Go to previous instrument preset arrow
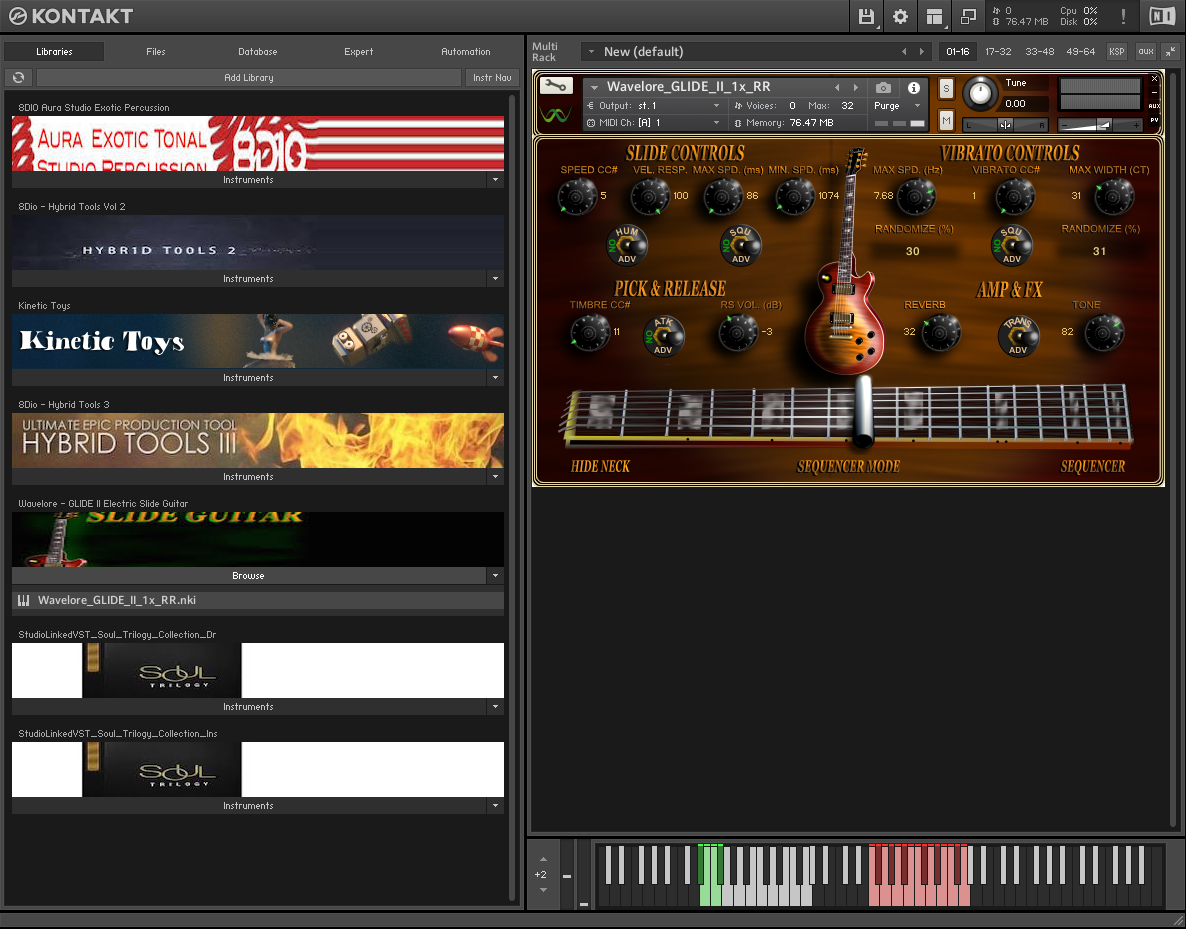Image resolution: width=1186 pixels, height=929 pixels. point(837,87)
